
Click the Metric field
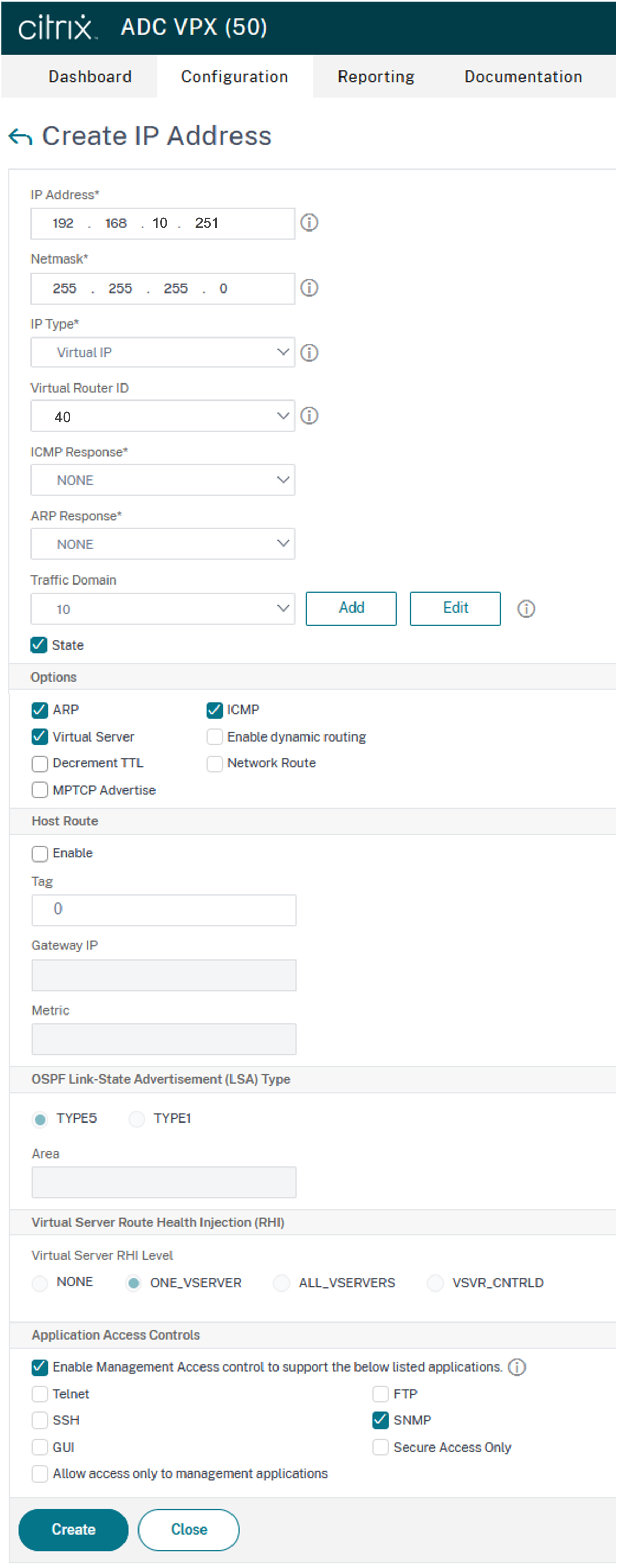[x=164, y=1039]
